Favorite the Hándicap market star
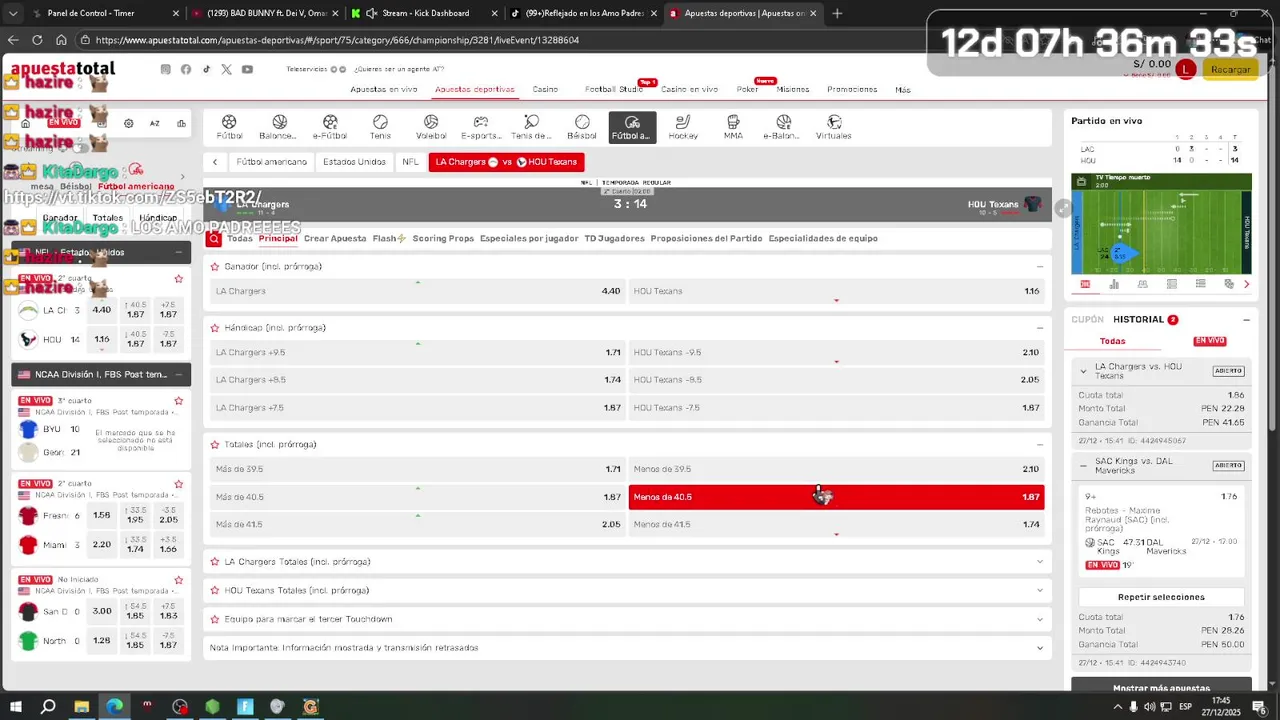The width and height of the screenshot is (1280, 720). [x=214, y=328]
